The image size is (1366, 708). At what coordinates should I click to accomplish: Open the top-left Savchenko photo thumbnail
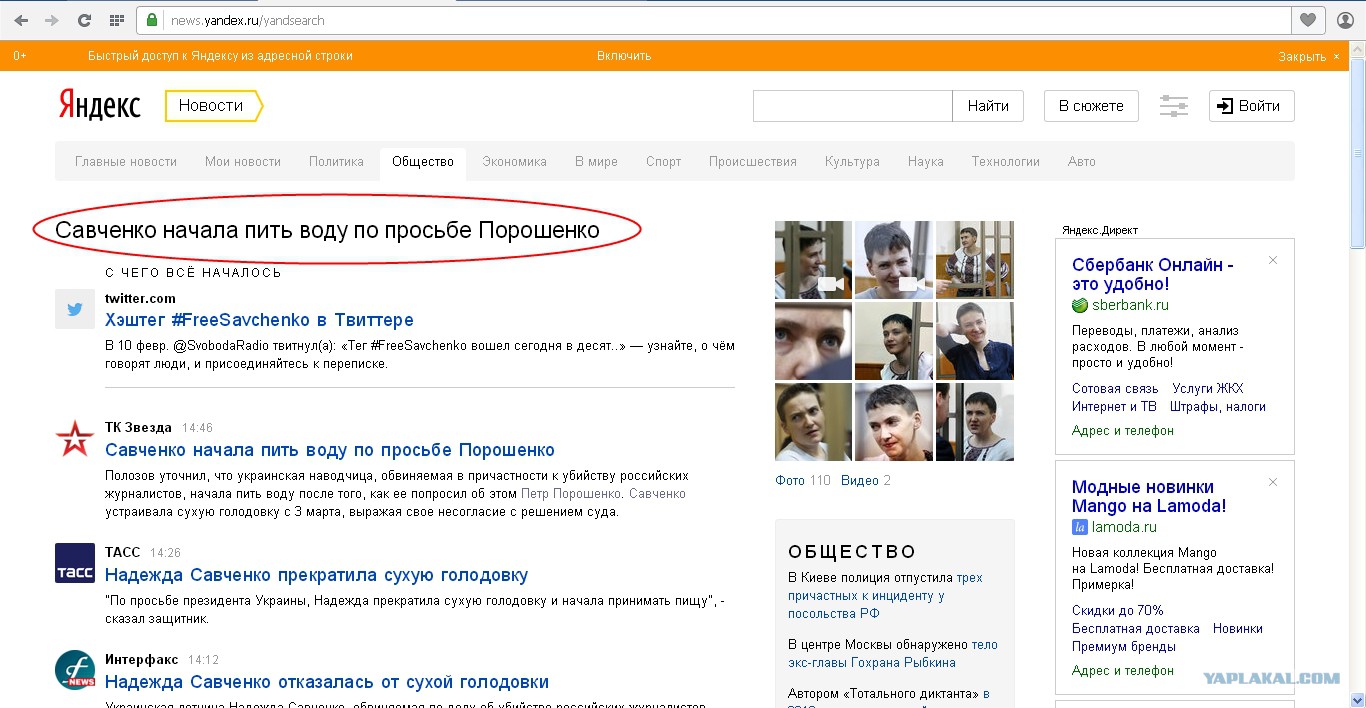click(813, 260)
